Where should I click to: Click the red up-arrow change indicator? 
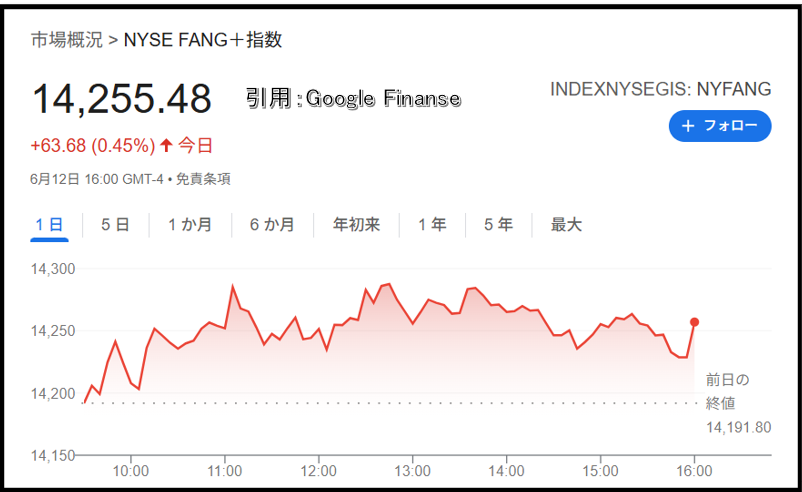[166, 146]
